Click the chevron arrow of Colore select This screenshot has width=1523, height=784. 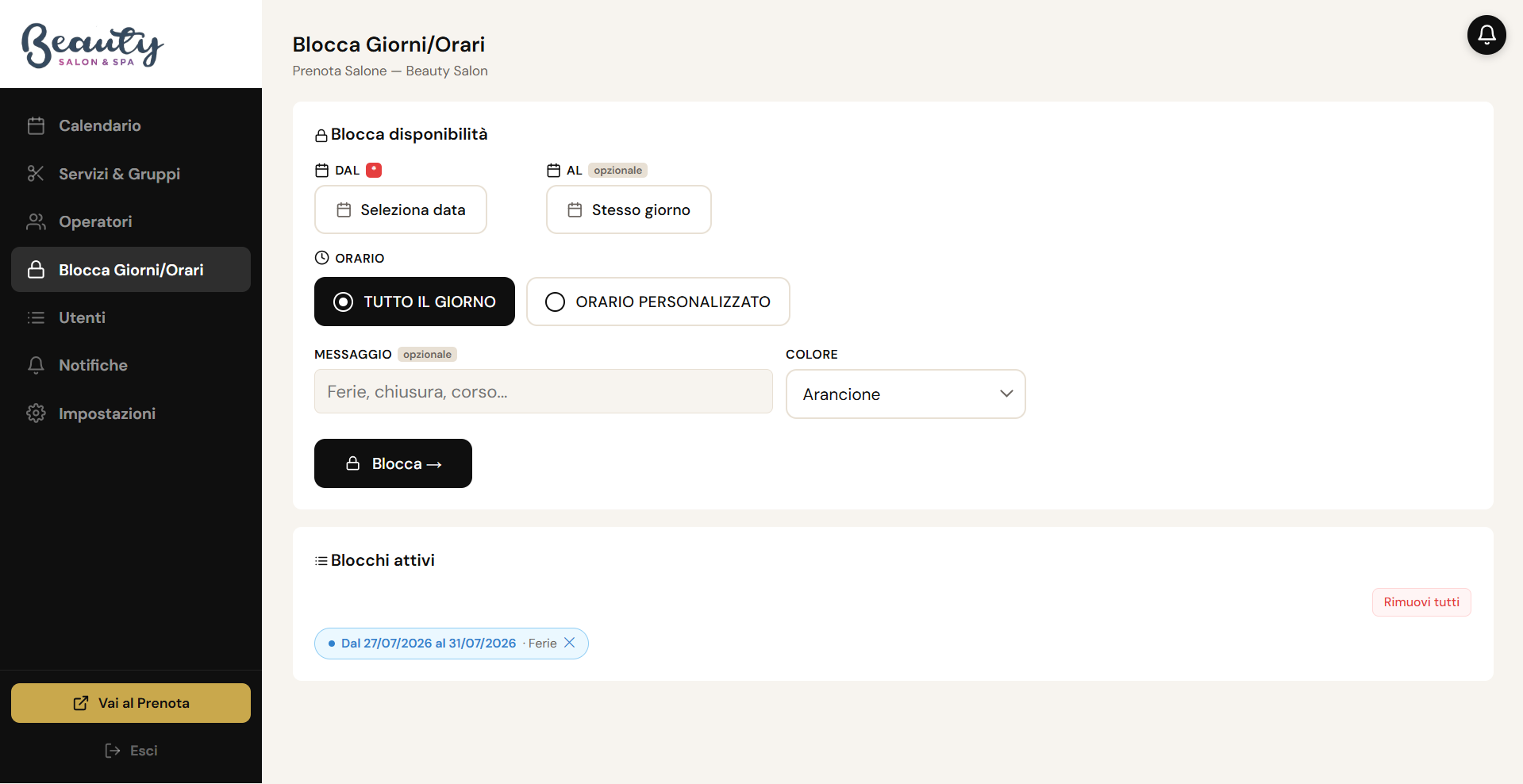point(1006,394)
